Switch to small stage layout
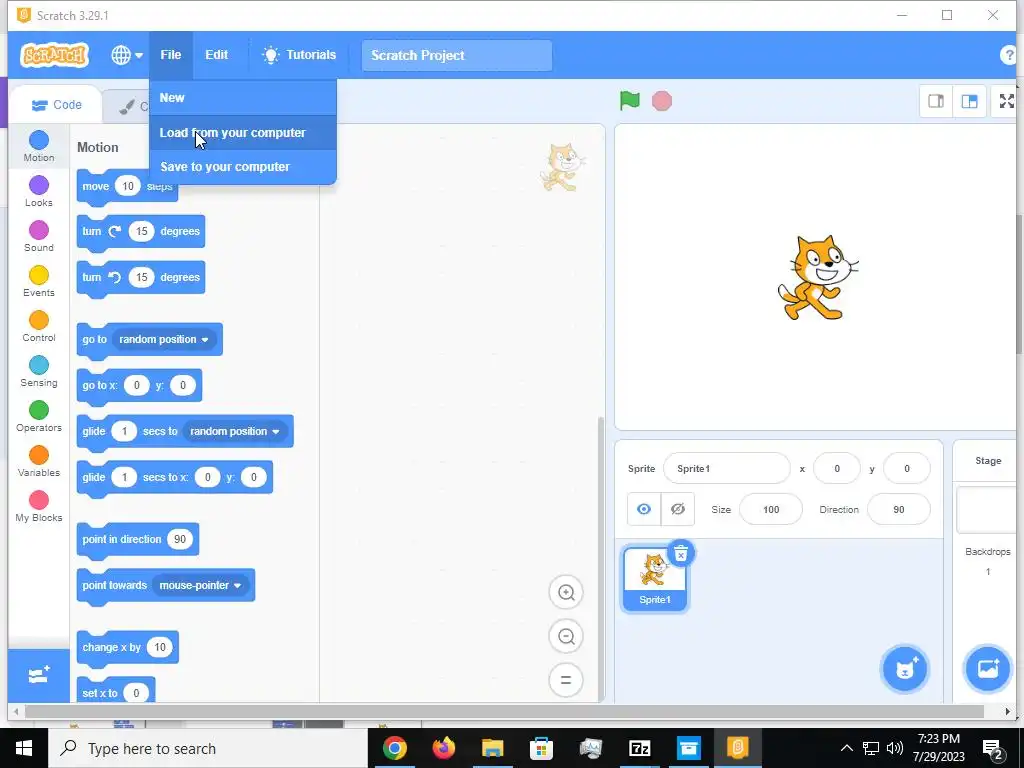This screenshot has width=1024, height=768. click(x=936, y=101)
